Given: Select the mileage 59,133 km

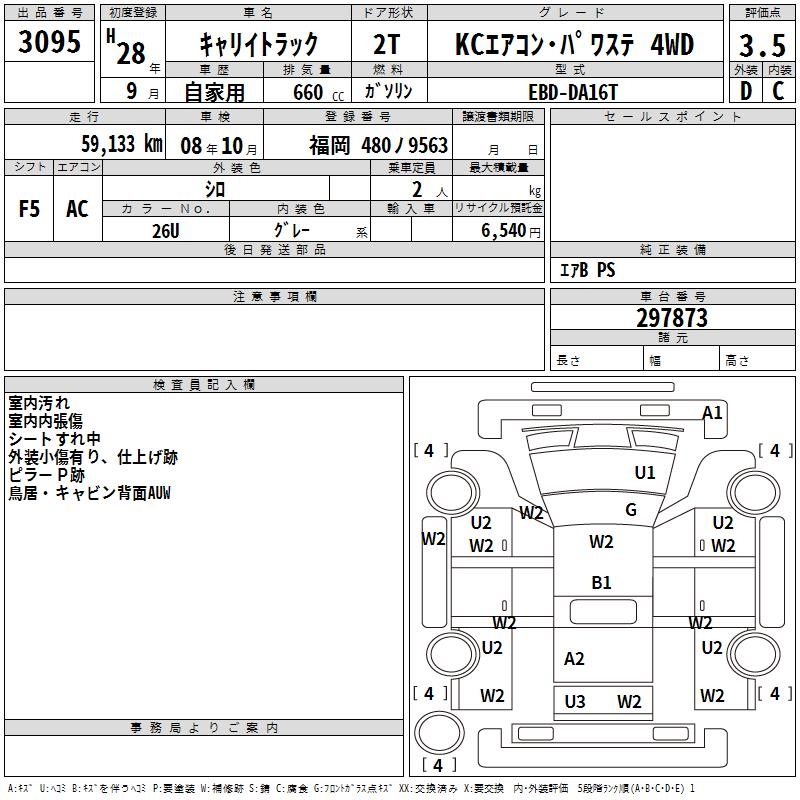Looking at the screenshot, I should point(122,144).
